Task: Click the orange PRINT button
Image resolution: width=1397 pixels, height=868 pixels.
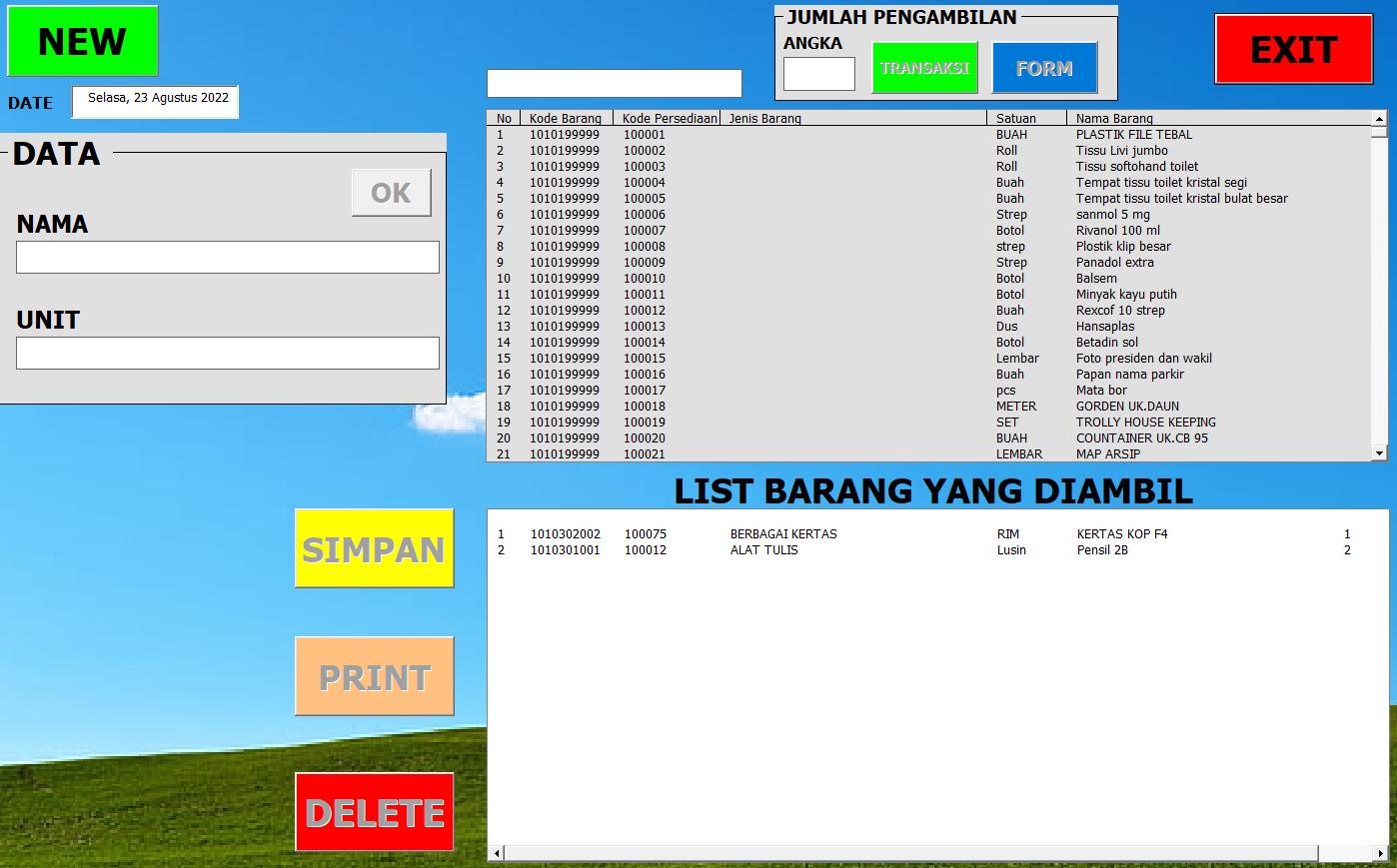Action: 375,676
